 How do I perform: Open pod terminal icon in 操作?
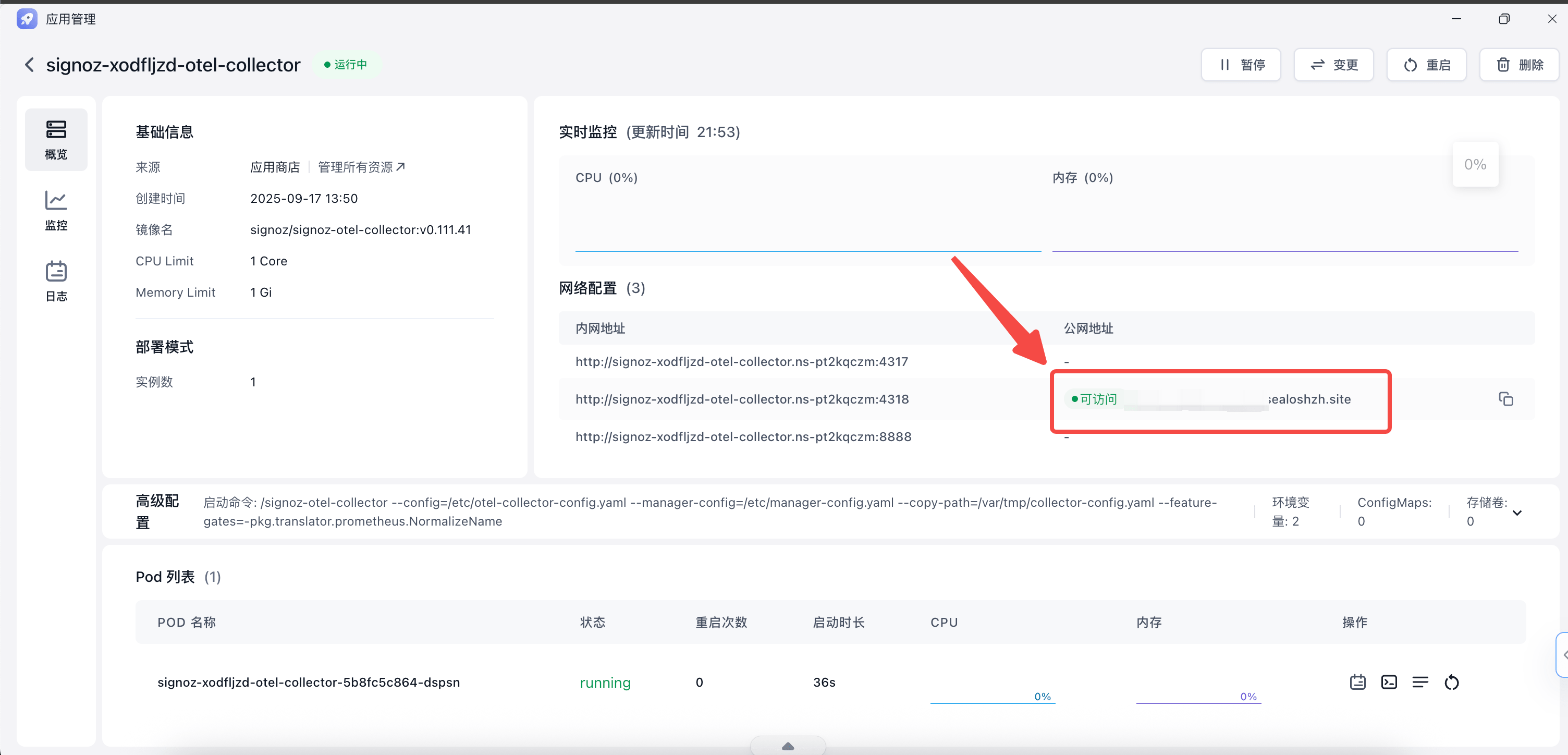point(1389,682)
